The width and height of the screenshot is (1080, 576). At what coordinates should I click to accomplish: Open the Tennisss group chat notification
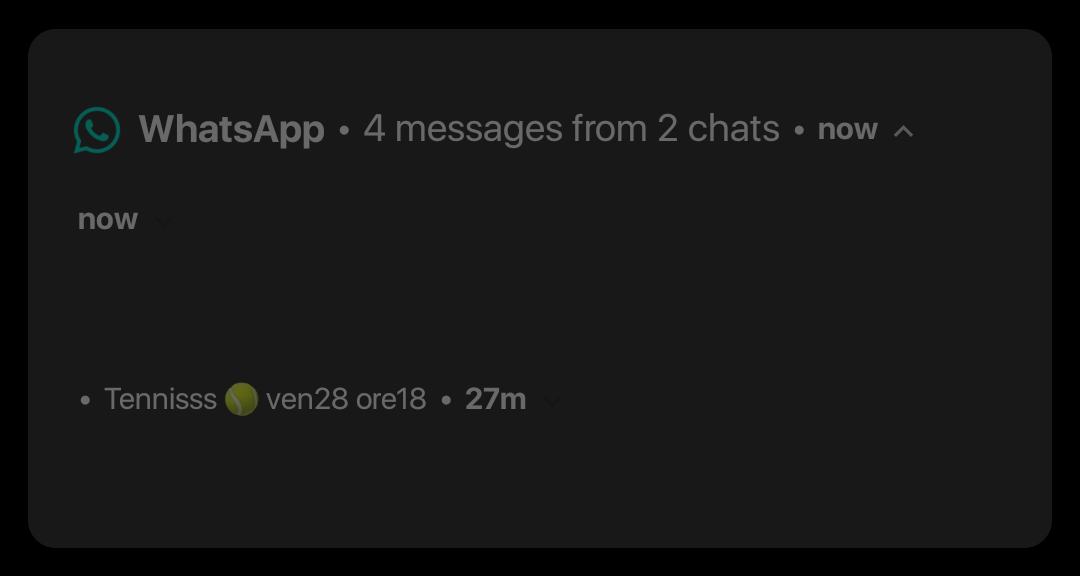click(x=160, y=400)
